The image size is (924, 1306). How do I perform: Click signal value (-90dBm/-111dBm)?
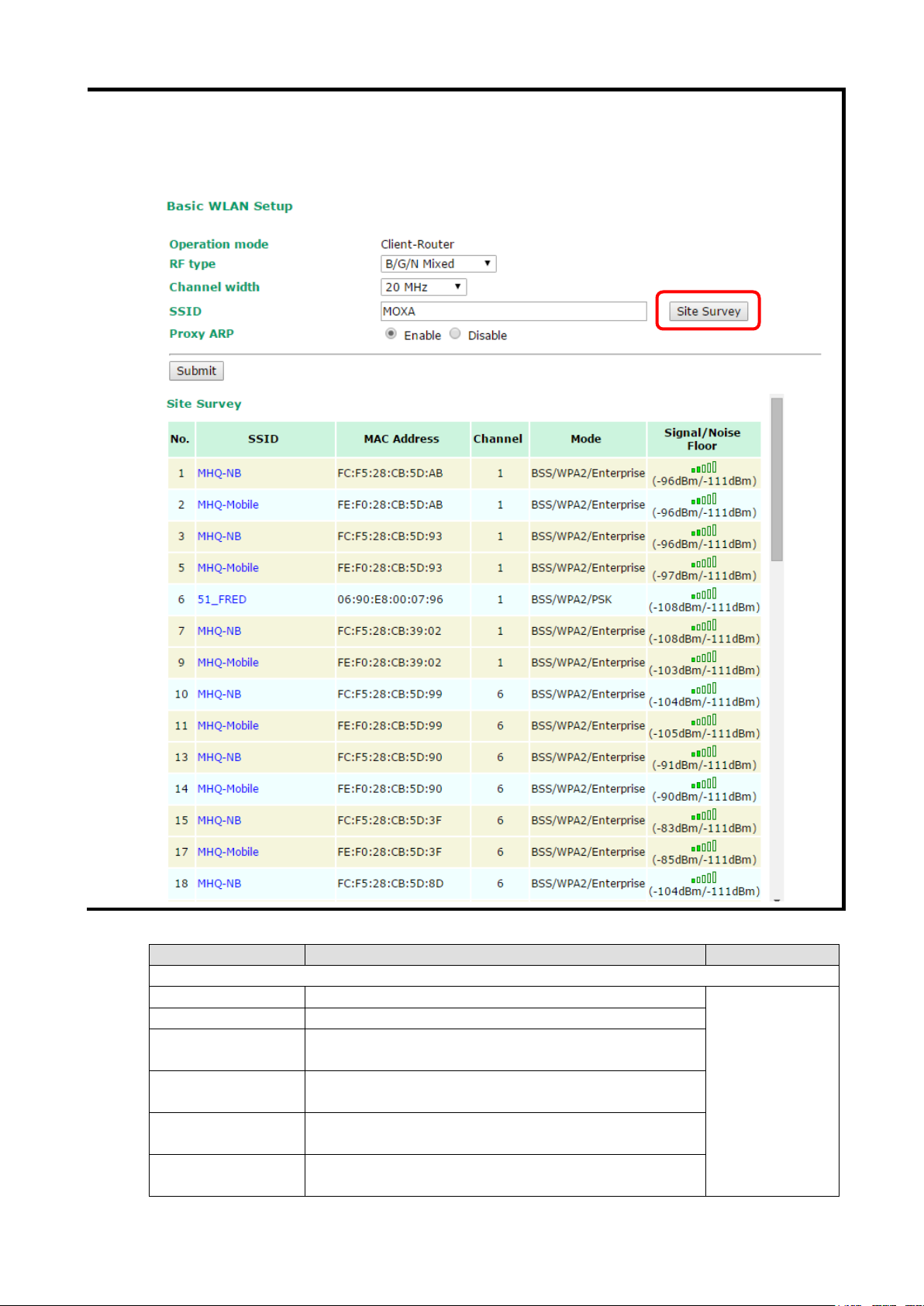(704, 796)
